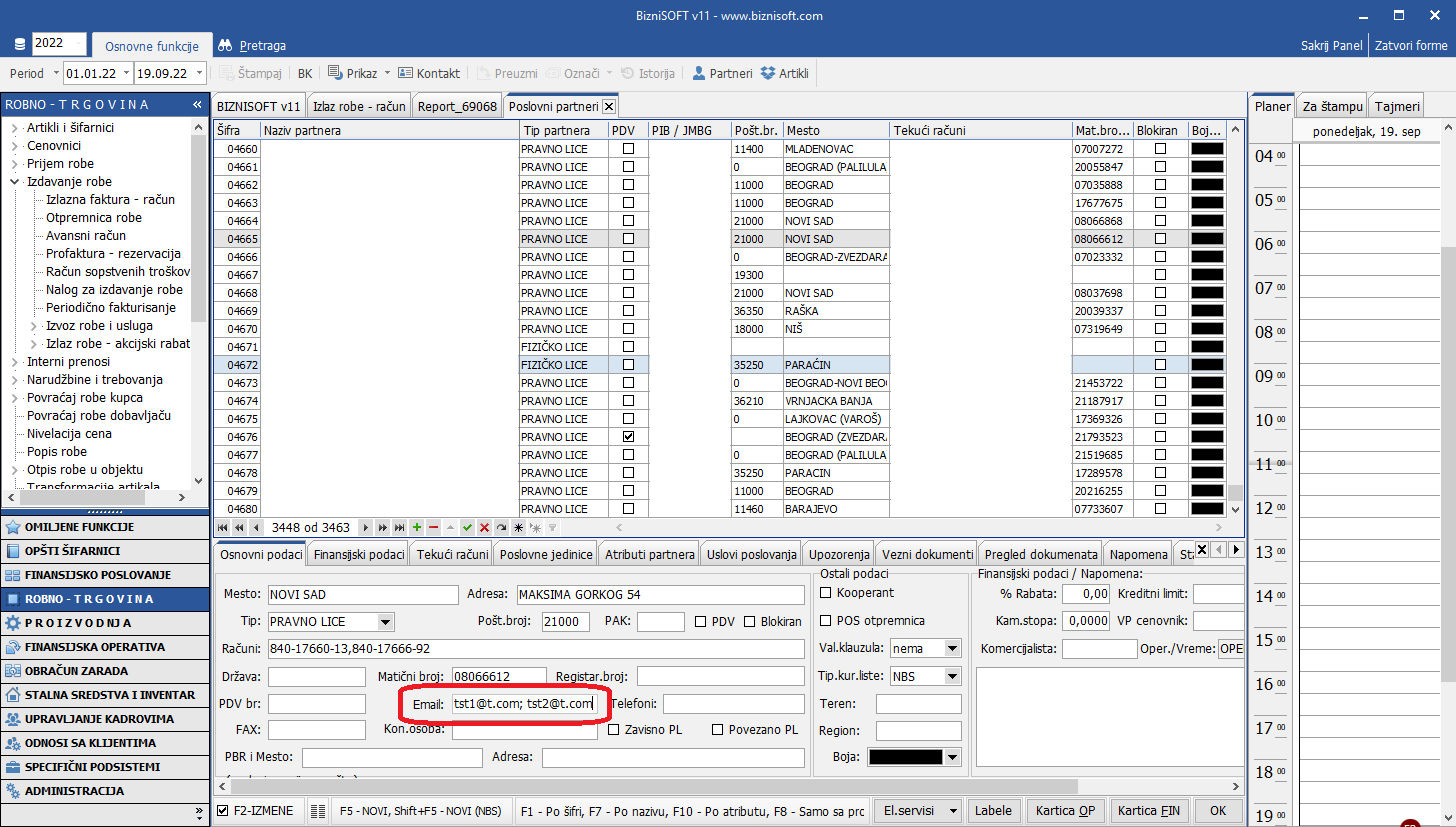Click the red X cancel edit icon
The width and height of the screenshot is (1456, 827).
[x=484, y=527]
